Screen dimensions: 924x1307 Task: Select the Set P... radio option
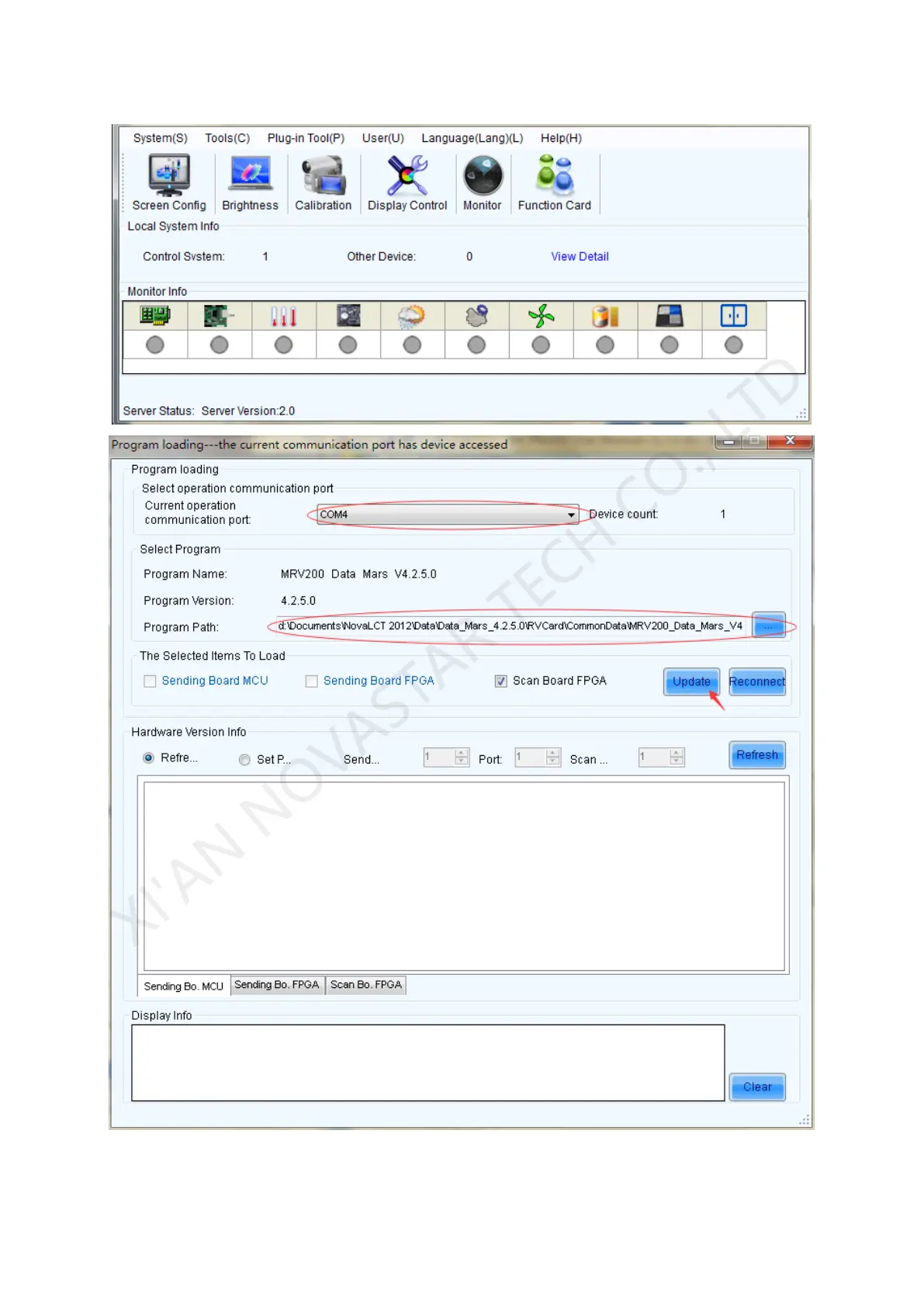(244, 760)
